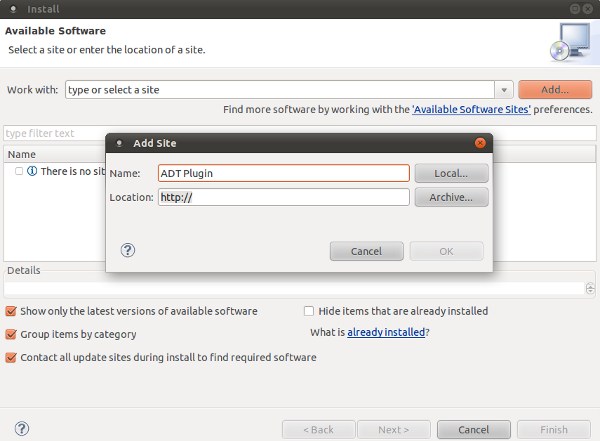Open the 'Available Software Sites' preferences link
Screen dimensions: 600x441
(x=471, y=109)
